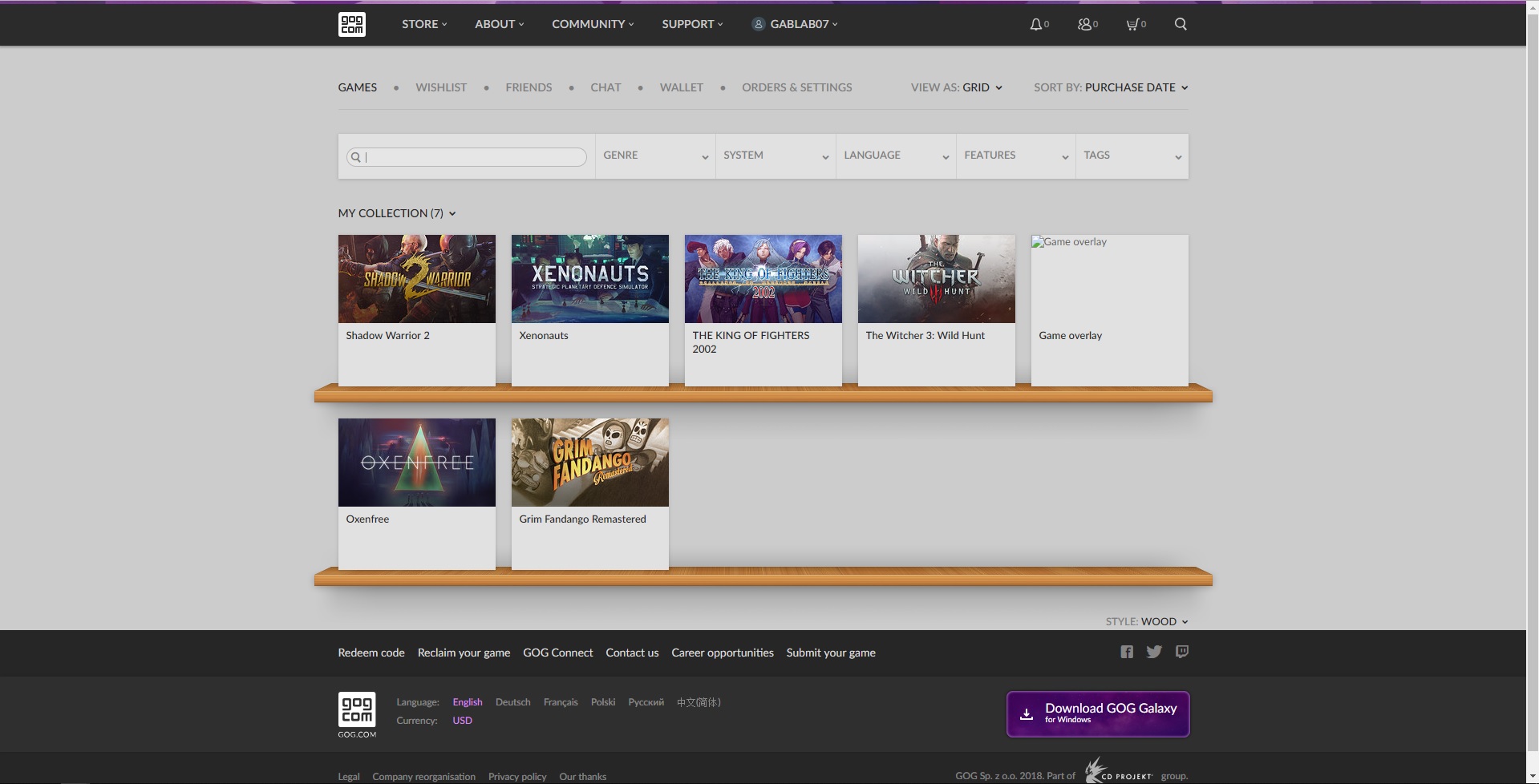The image size is (1539, 784).
Task: Open Privacy policy footer link
Action: (517, 777)
